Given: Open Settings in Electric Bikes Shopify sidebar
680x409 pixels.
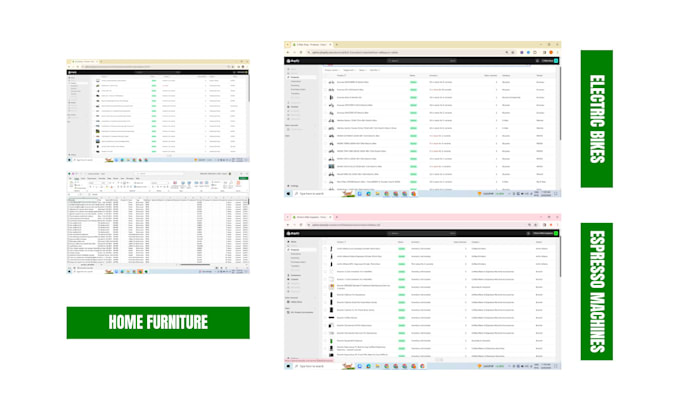Looking at the screenshot, I should click(293, 186).
